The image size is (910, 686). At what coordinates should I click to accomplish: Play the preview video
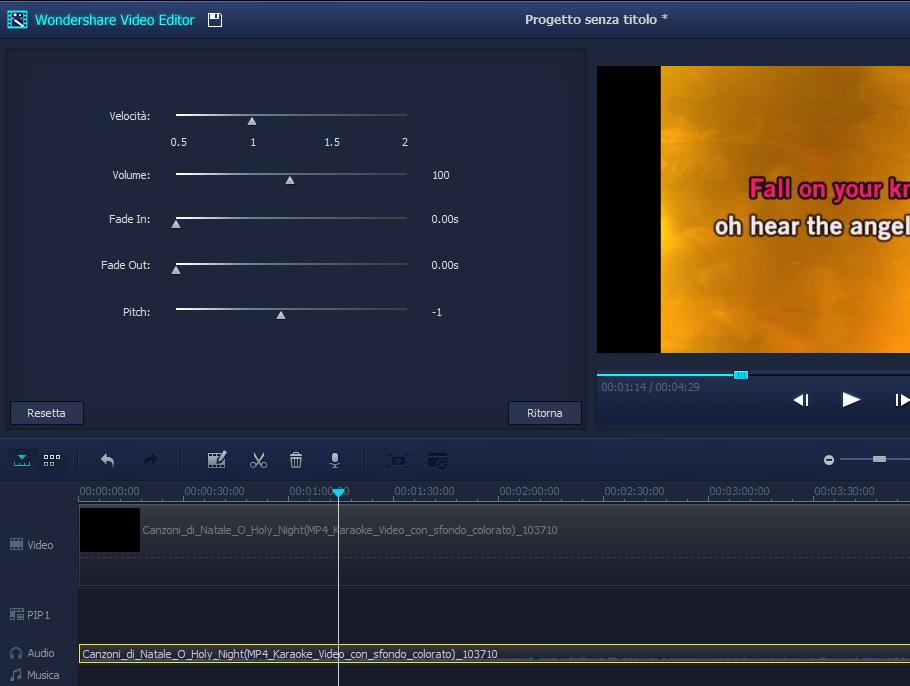[x=851, y=399]
